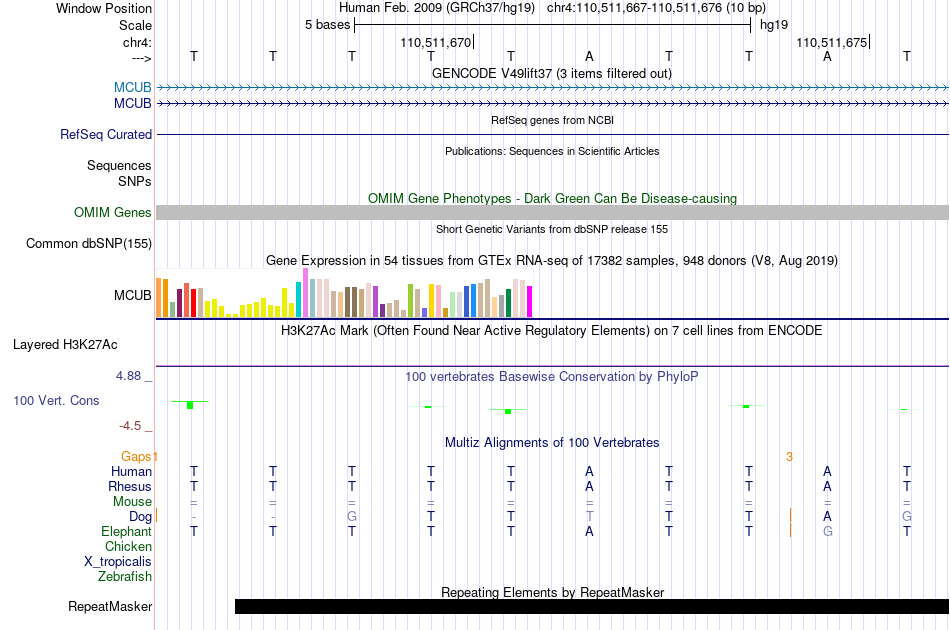
Task: Click the Zebrafish species row label
Action: coord(125,576)
